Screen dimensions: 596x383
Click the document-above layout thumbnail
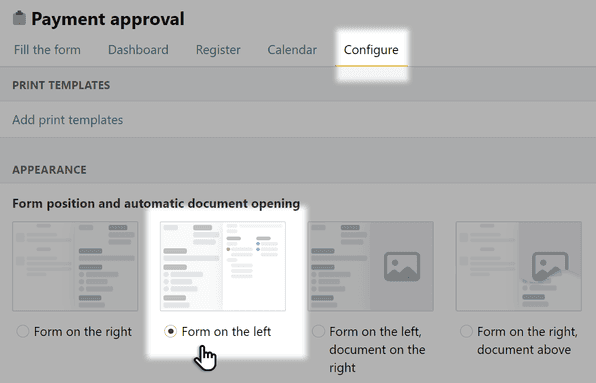coord(518,266)
